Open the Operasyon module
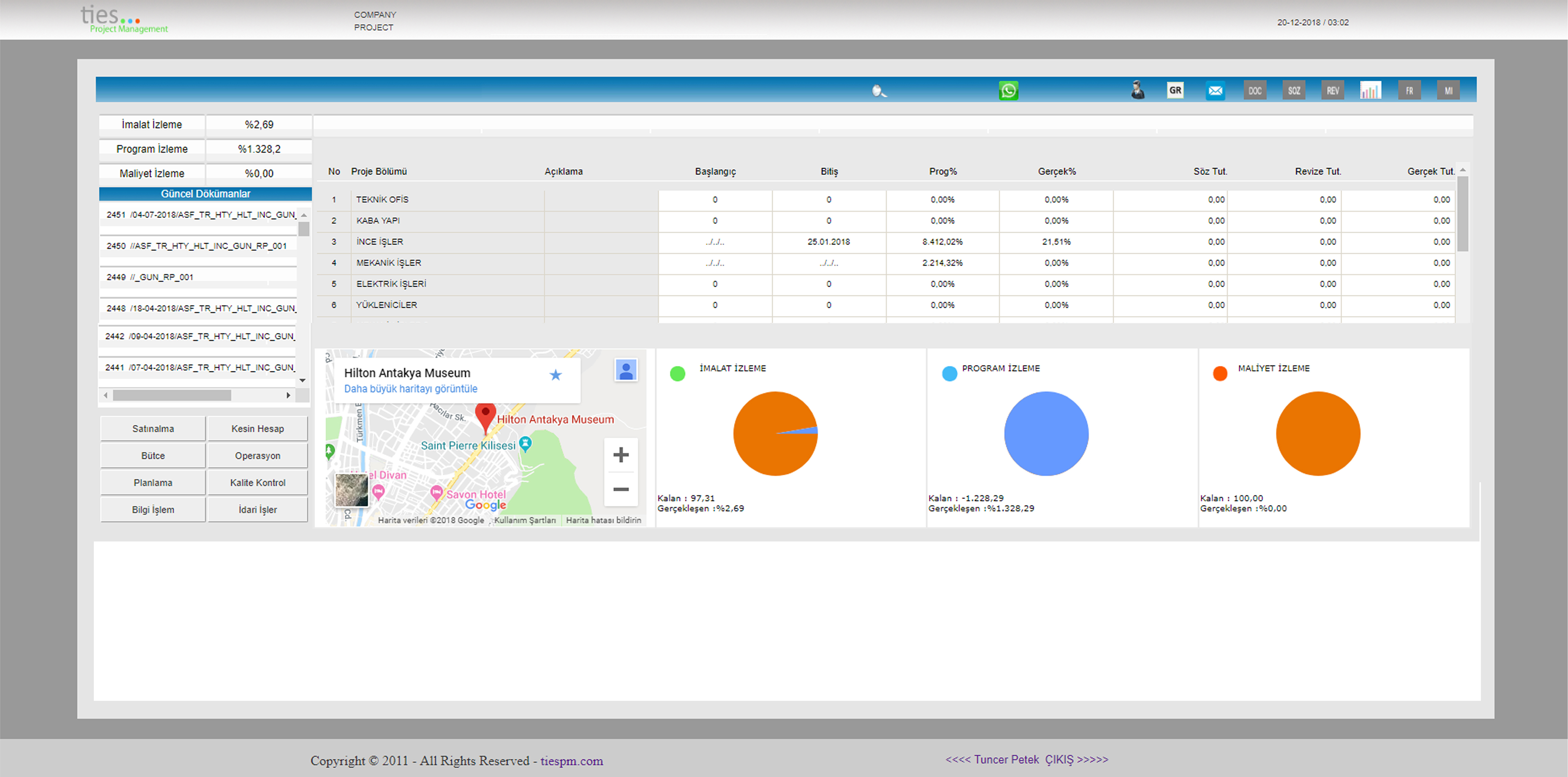 257,456
